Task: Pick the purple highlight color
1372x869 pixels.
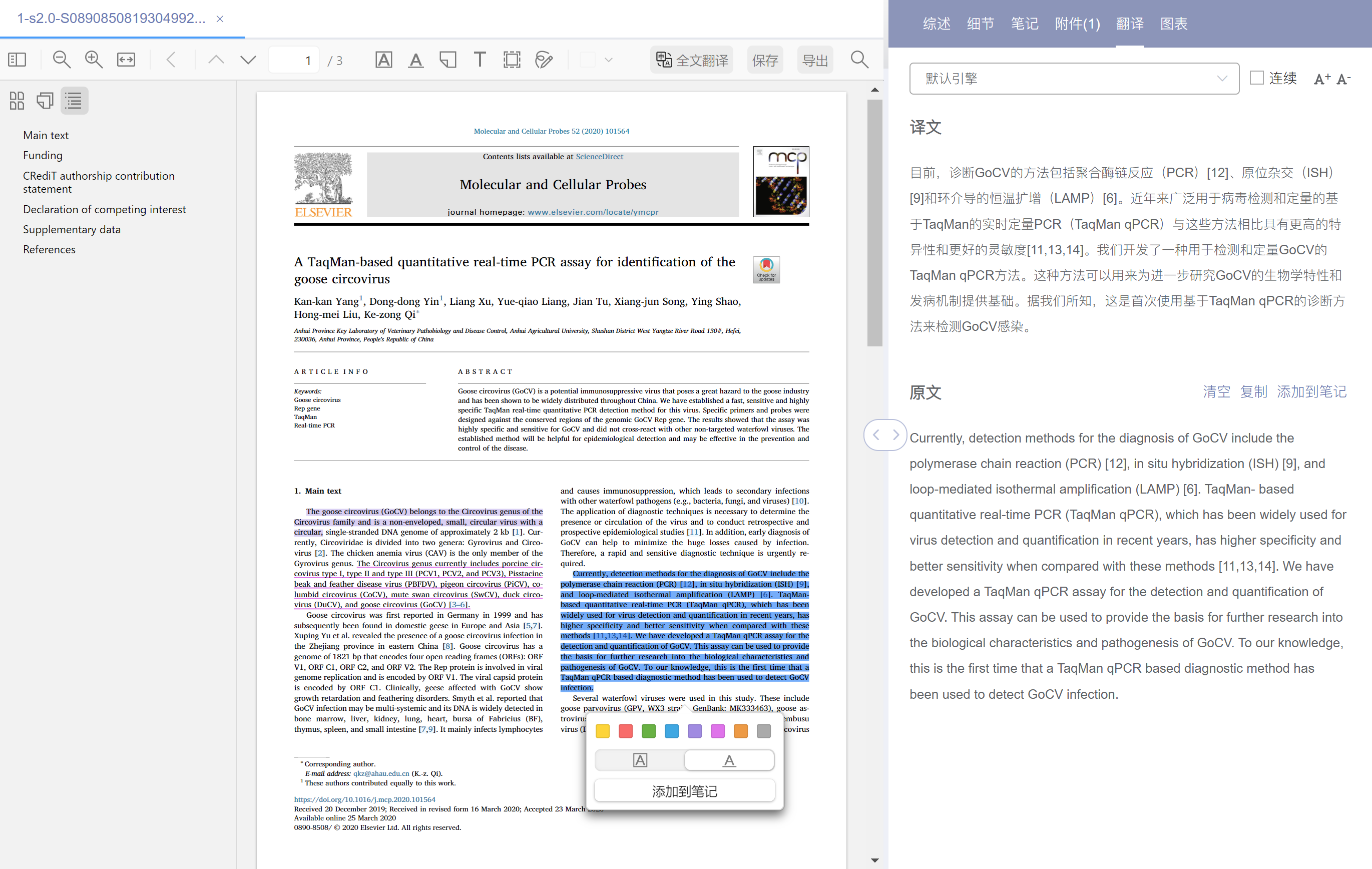Action: pyautogui.click(x=695, y=730)
